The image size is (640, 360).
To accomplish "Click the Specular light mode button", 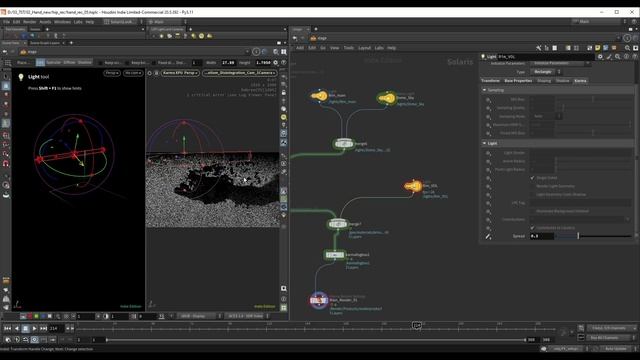I will click(x=53, y=63).
